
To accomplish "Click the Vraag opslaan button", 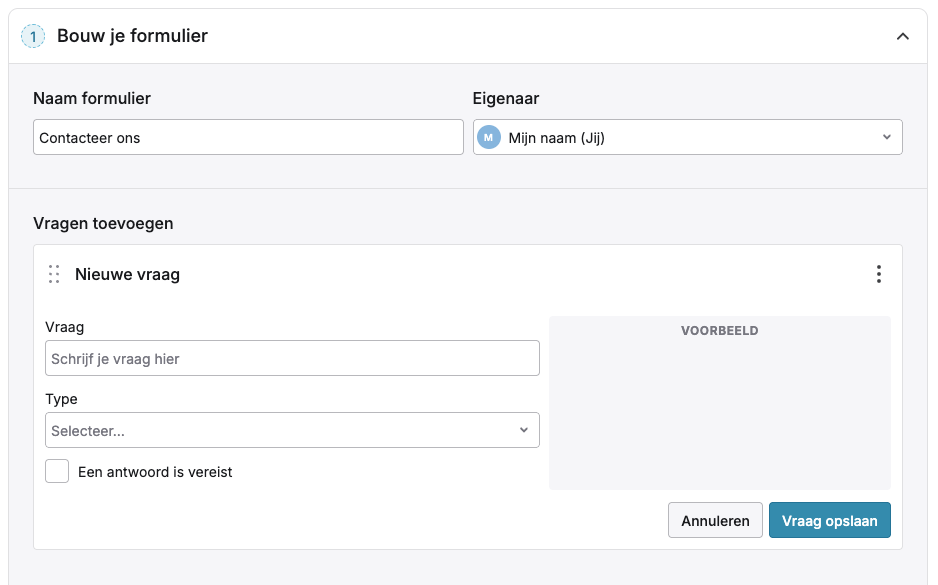I will coord(830,520).
